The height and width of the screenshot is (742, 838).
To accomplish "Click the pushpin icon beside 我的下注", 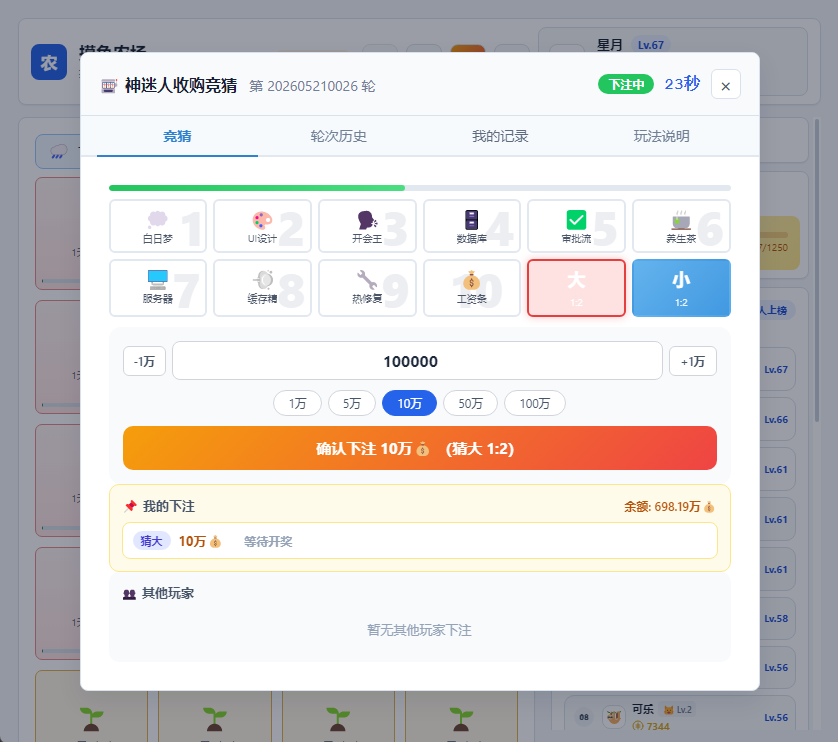I will (x=130, y=506).
